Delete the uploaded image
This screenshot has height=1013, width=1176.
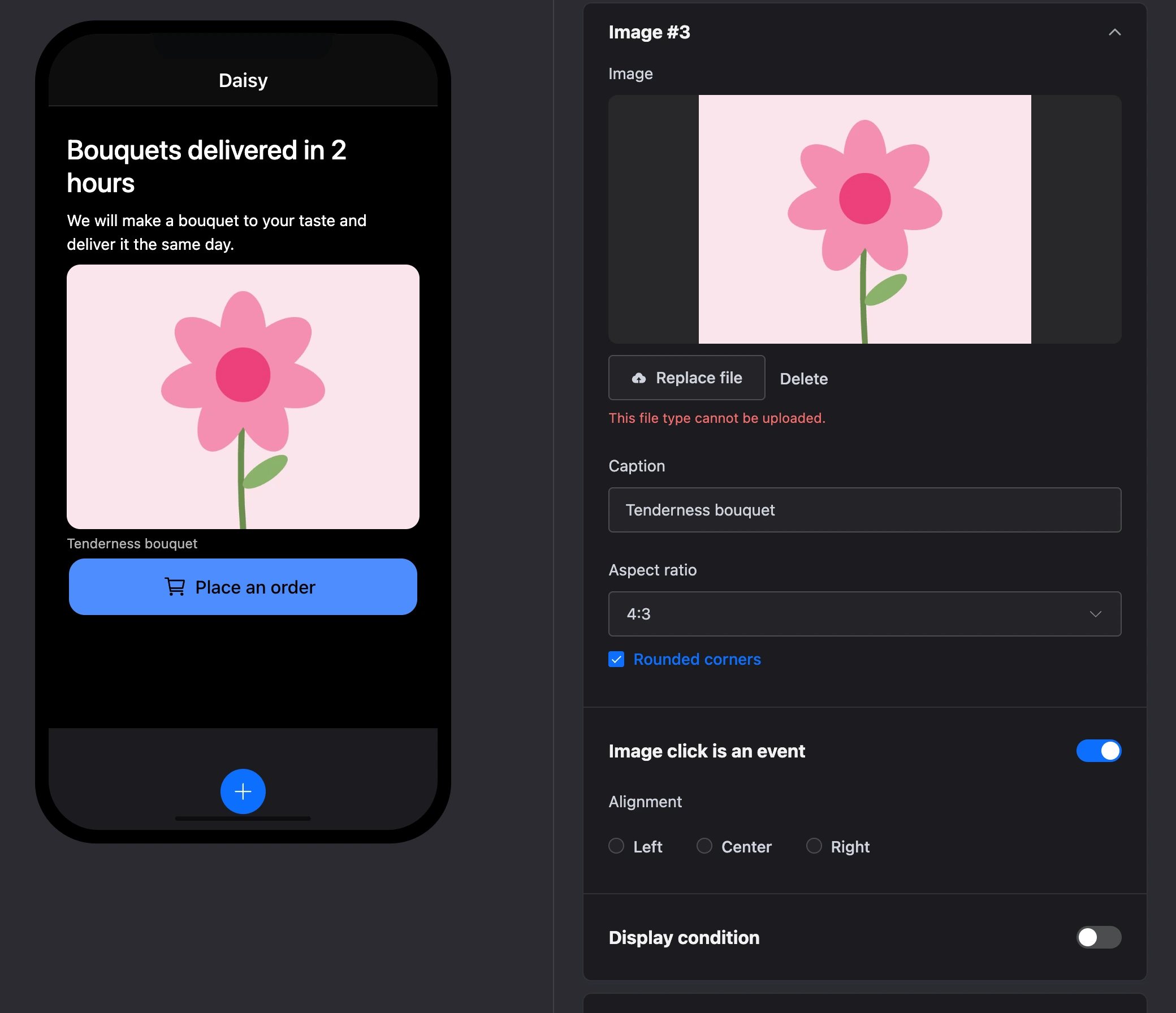[x=803, y=379]
